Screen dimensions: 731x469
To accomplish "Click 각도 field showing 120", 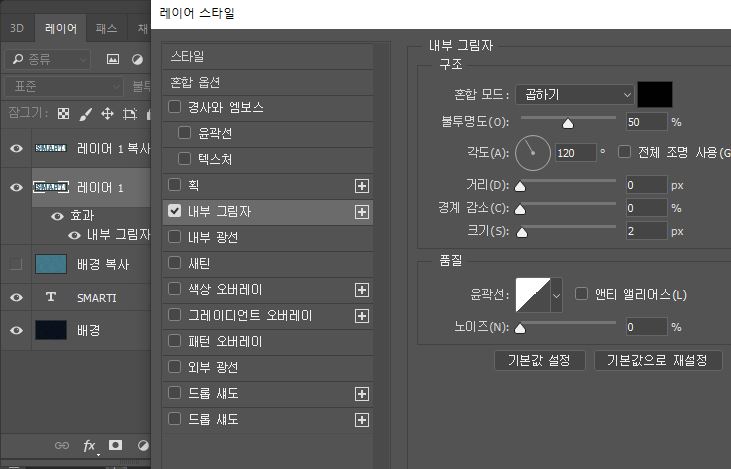I will 575,153.
